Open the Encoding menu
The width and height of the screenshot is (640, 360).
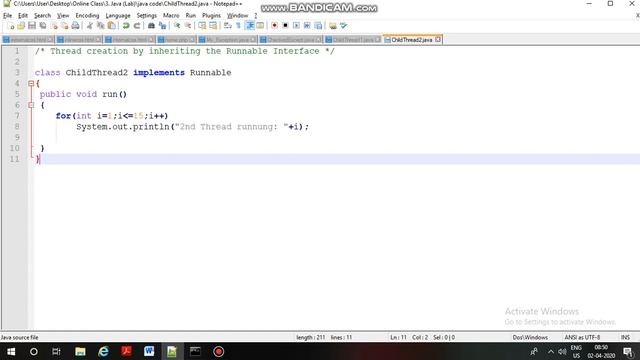(x=87, y=16)
